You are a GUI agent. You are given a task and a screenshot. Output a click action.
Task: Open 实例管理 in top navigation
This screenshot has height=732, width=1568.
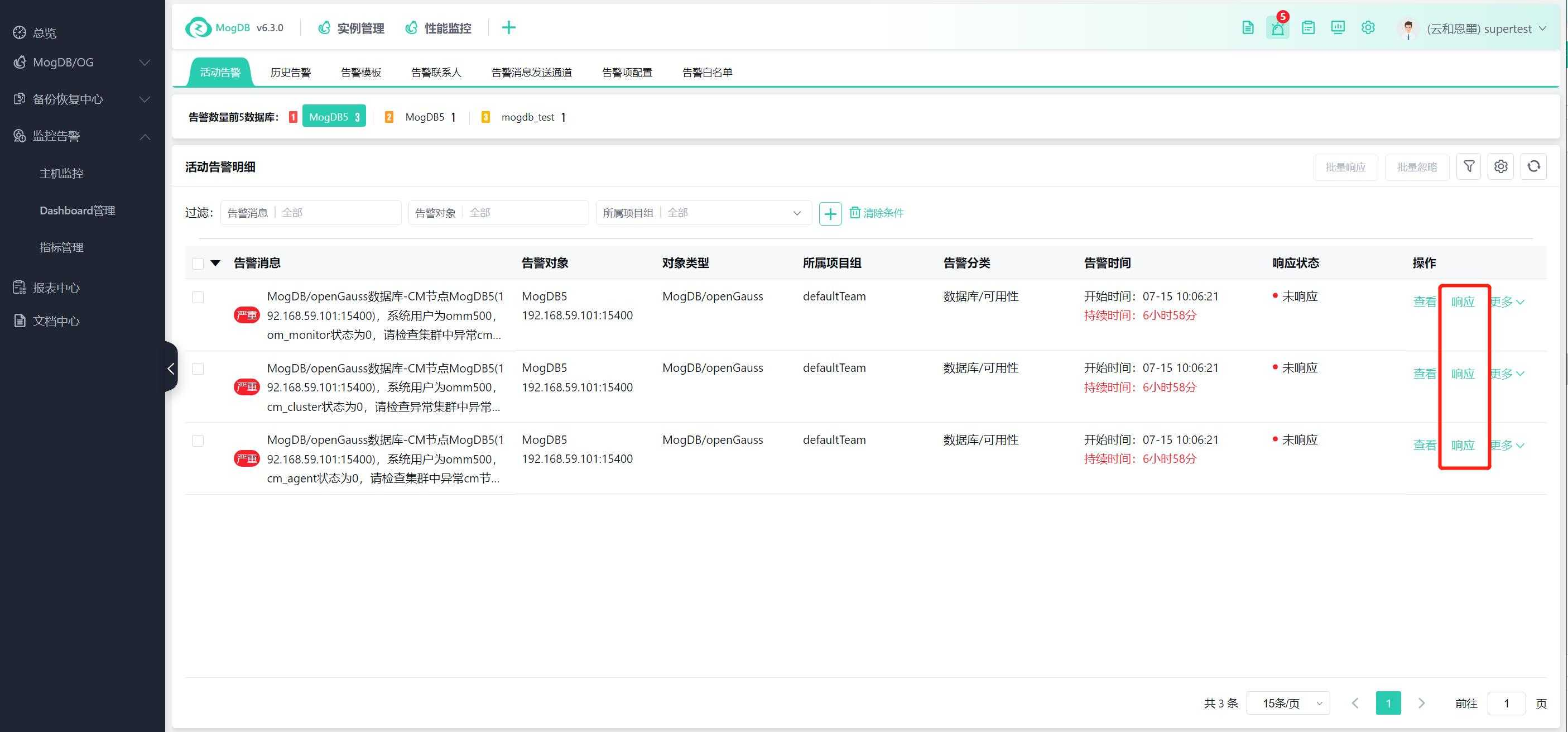[x=351, y=28]
